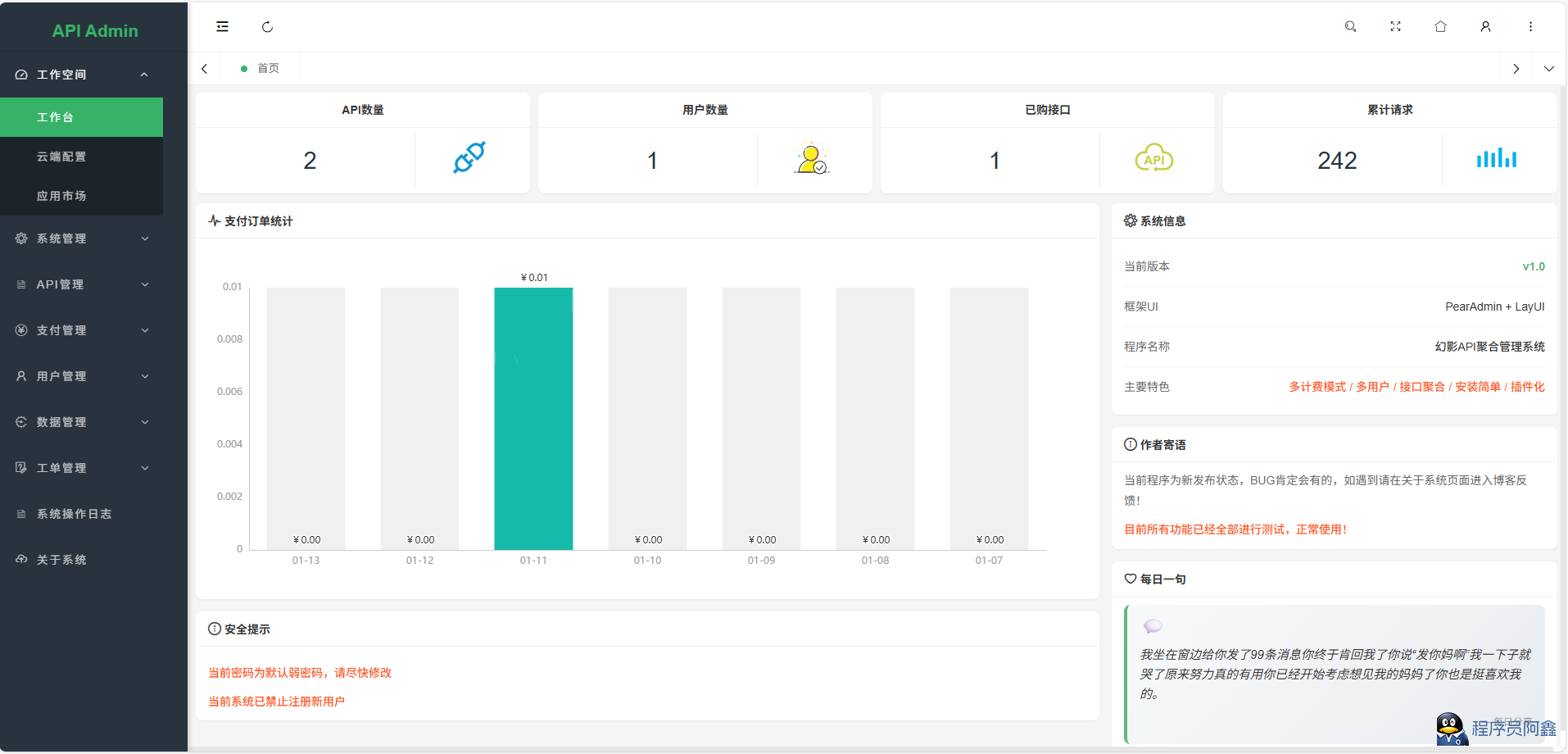
Task: Toggle fullscreen mode icon
Action: [x=1395, y=27]
